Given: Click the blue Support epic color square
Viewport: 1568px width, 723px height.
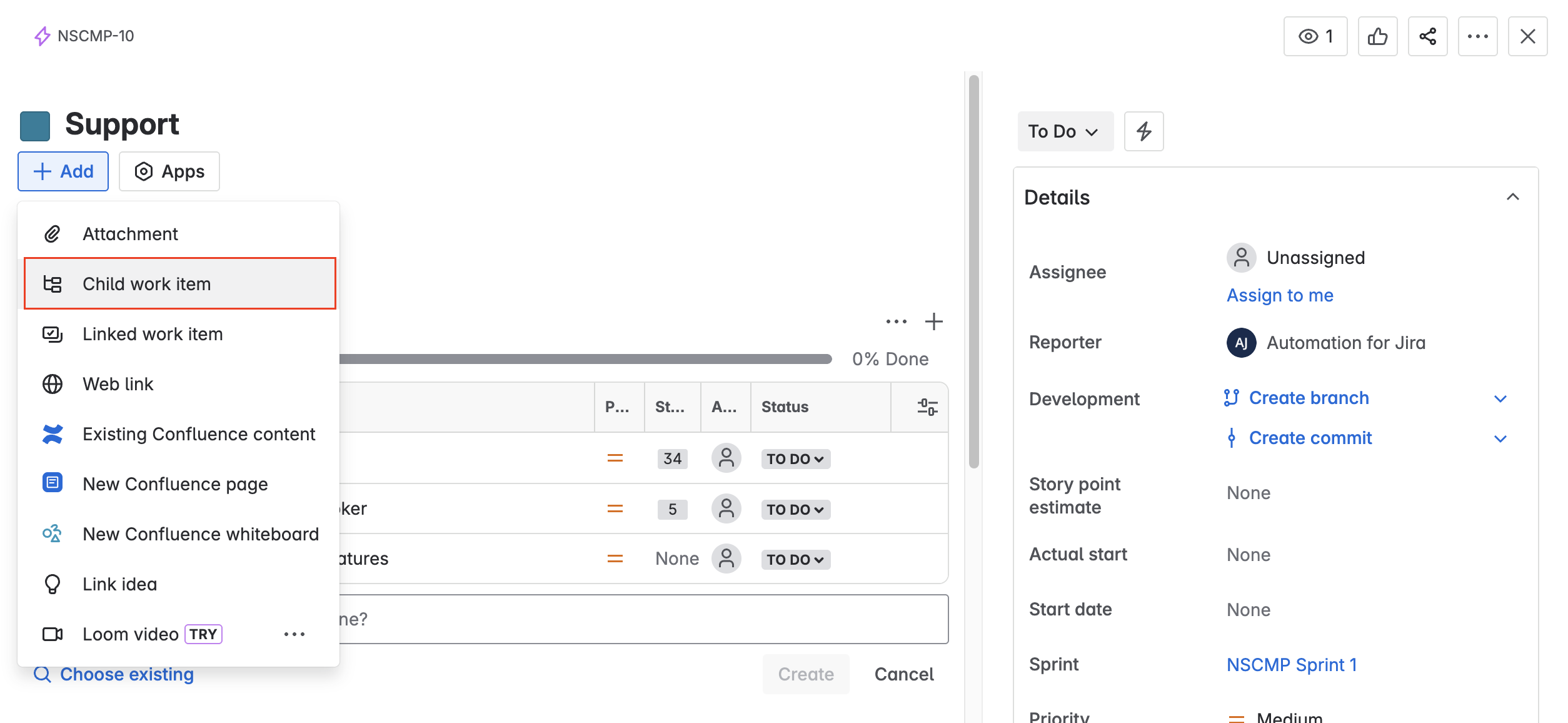Looking at the screenshot, I should [35, 126].
